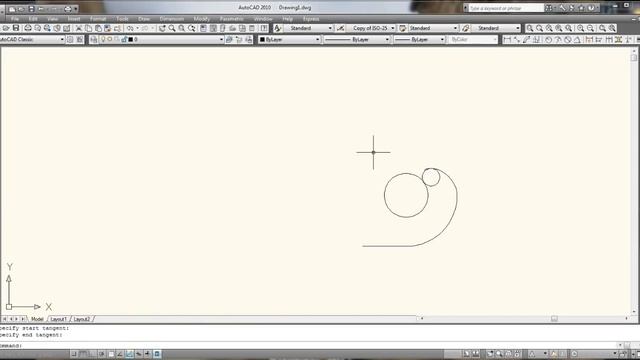Open the Text Style manager icon

278,28
